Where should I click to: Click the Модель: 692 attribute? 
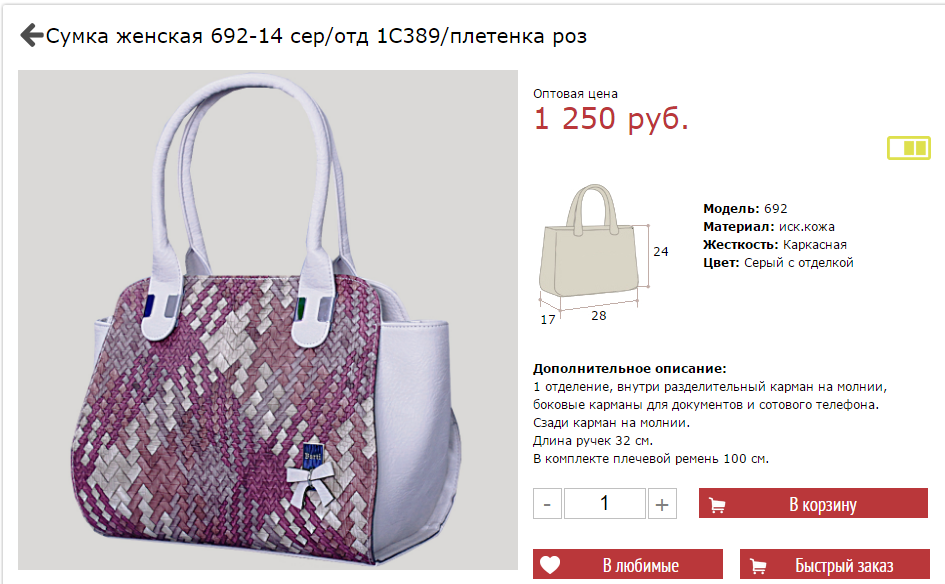click(x=745, y=209)
